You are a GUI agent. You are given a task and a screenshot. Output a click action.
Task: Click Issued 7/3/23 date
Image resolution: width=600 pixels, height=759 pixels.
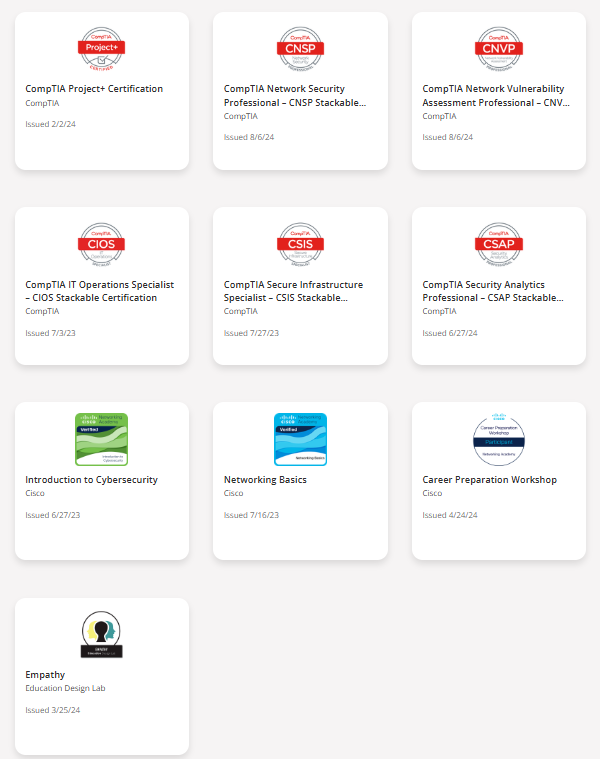point(50,333)
